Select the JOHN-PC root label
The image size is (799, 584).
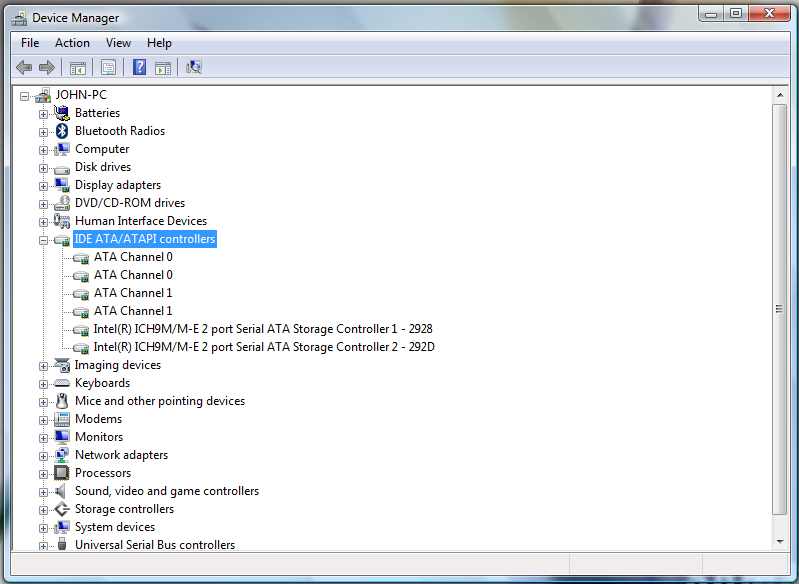[x=81, y=95]
